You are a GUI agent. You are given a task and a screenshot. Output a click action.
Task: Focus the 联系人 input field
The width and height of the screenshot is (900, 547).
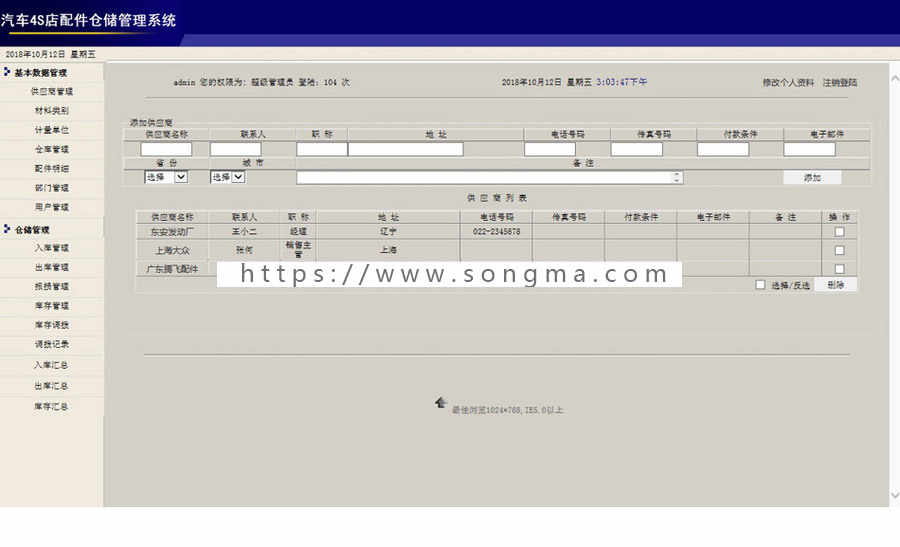(x=235, y=149)
